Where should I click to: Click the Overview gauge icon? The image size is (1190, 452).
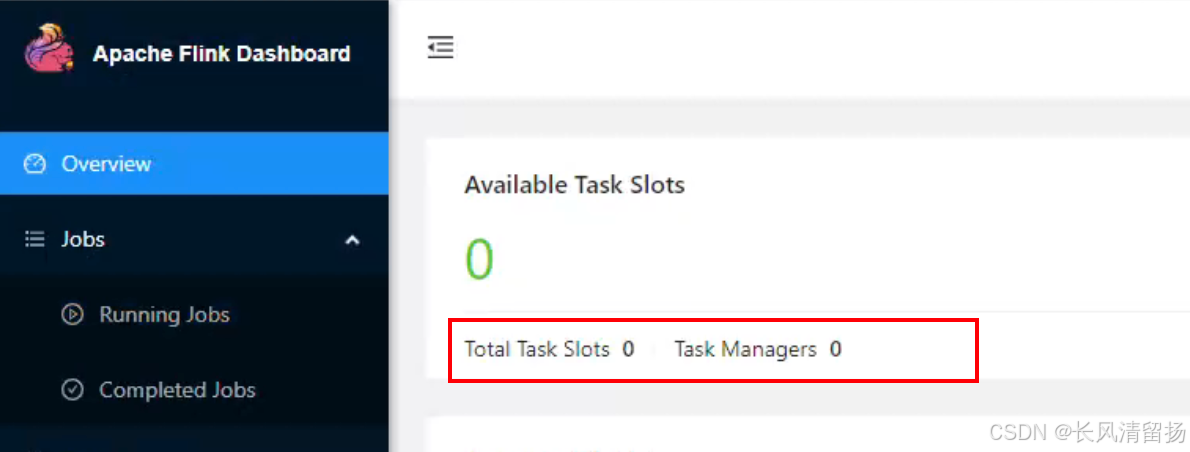[35, 164]
